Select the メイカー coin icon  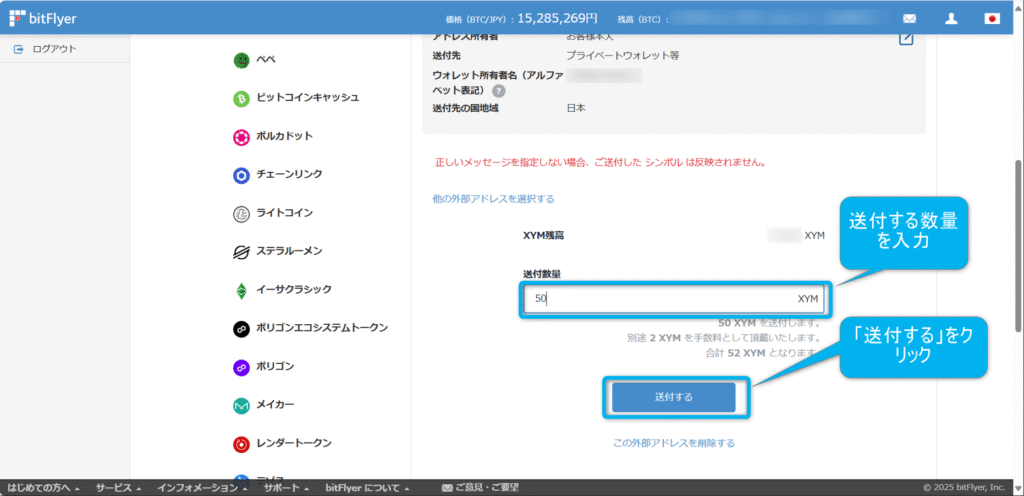(x=242, y=406)
